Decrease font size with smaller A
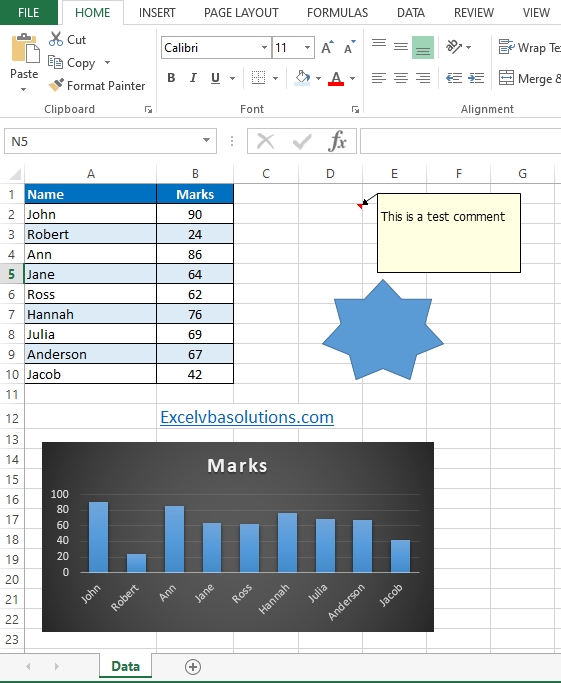 click(x=350, y=47)
